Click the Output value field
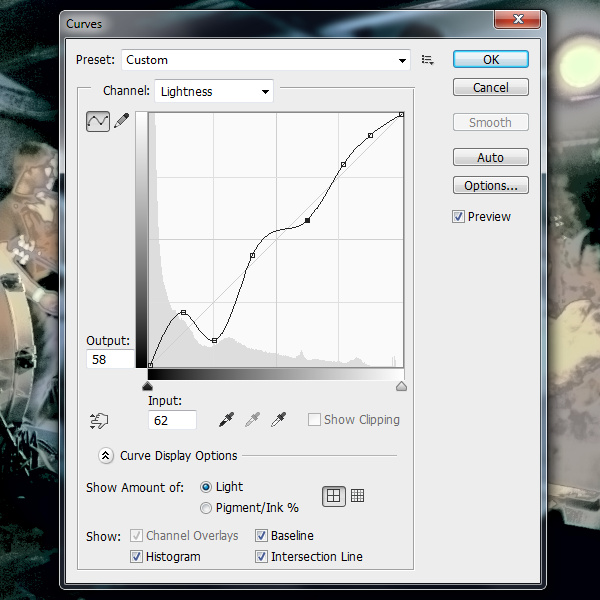Viewport: 600px width, 600px height. 111,359
